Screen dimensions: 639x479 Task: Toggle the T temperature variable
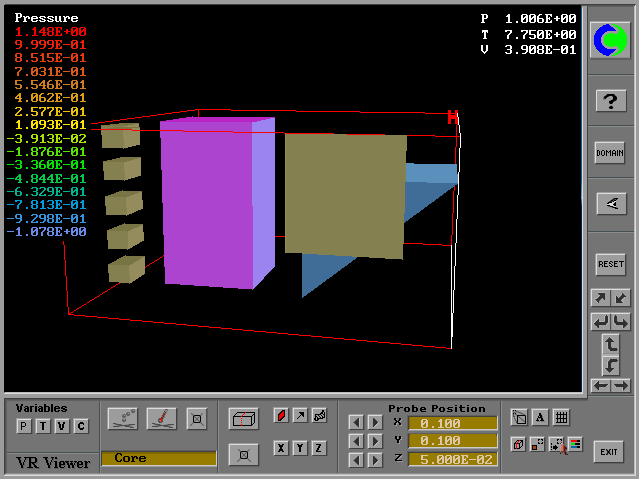(42, 426)
